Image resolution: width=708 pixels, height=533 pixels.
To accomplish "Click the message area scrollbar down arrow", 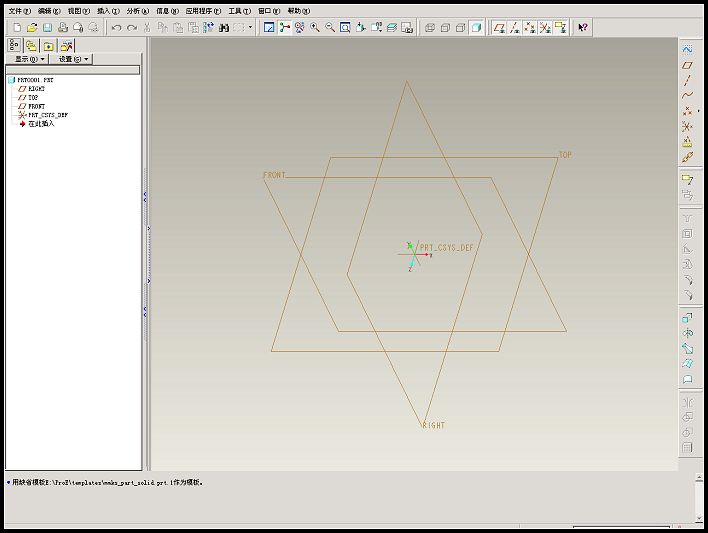I will 699,518.
